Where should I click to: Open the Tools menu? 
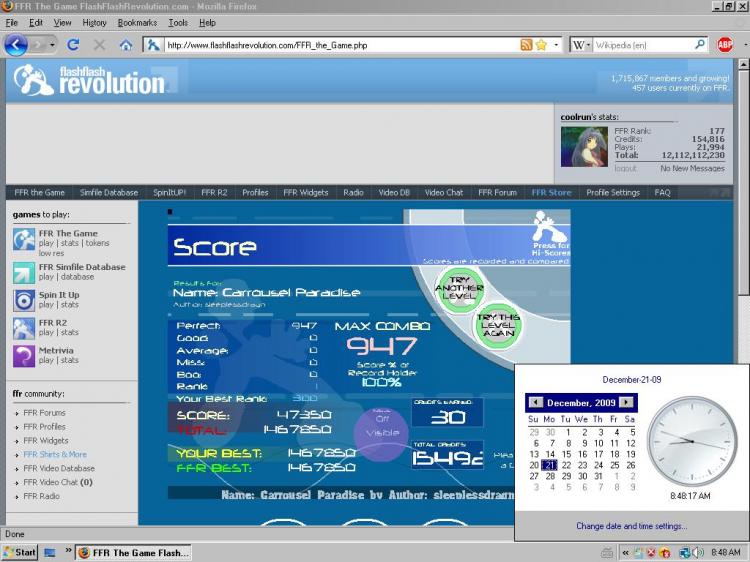click(x=178, y=22)
